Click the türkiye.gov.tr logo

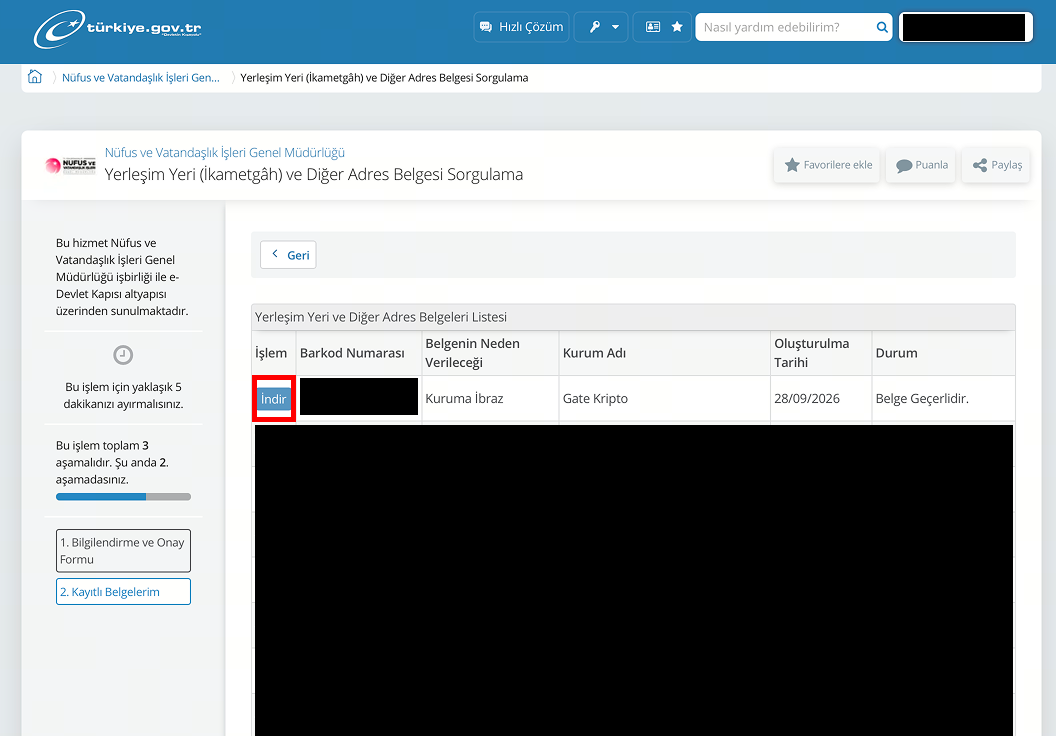click(118, 28)
